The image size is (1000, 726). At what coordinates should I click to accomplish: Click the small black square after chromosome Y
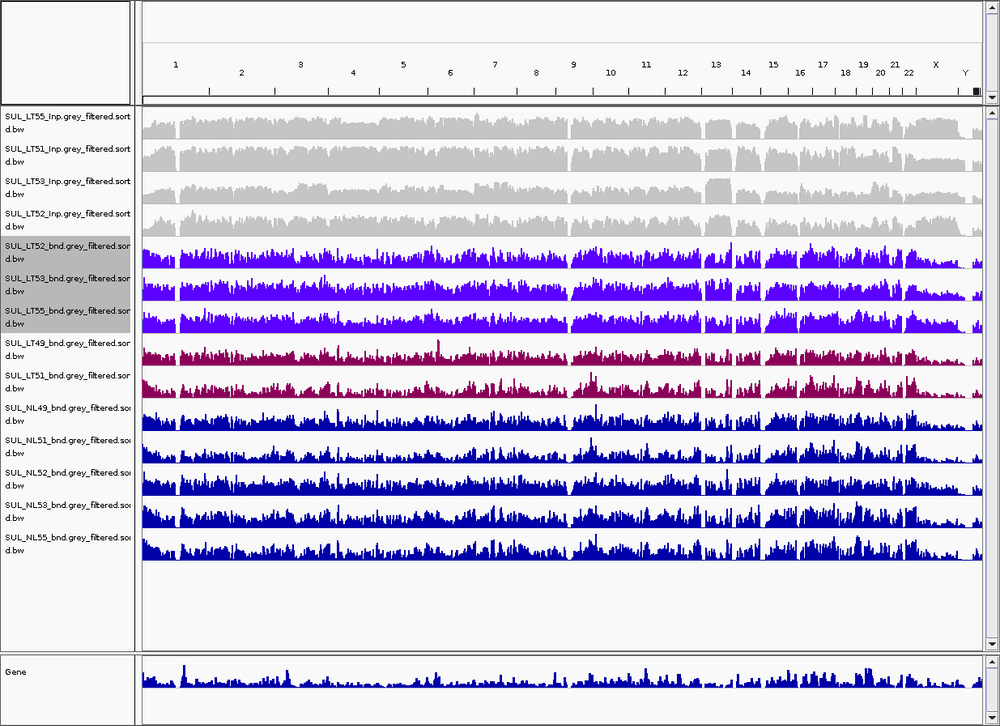pyautogui.click(x=977, y=92)
